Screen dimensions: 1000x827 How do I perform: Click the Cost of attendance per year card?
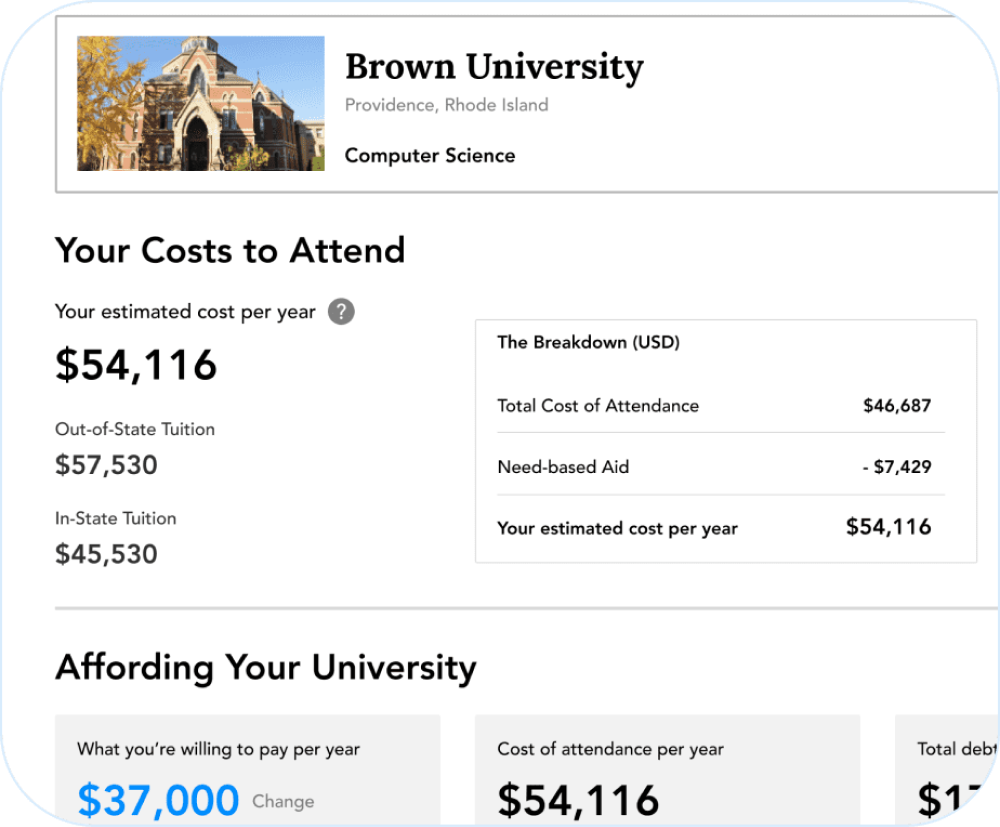(x=667, y=770)
